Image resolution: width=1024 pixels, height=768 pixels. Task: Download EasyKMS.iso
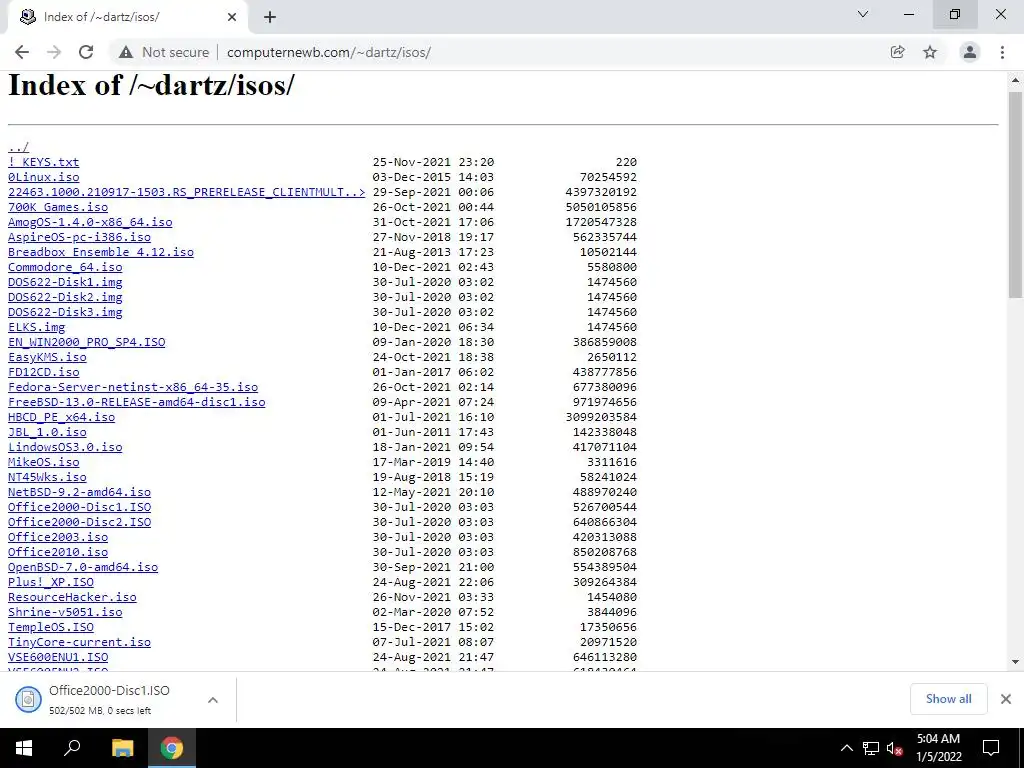pos(47,357)
